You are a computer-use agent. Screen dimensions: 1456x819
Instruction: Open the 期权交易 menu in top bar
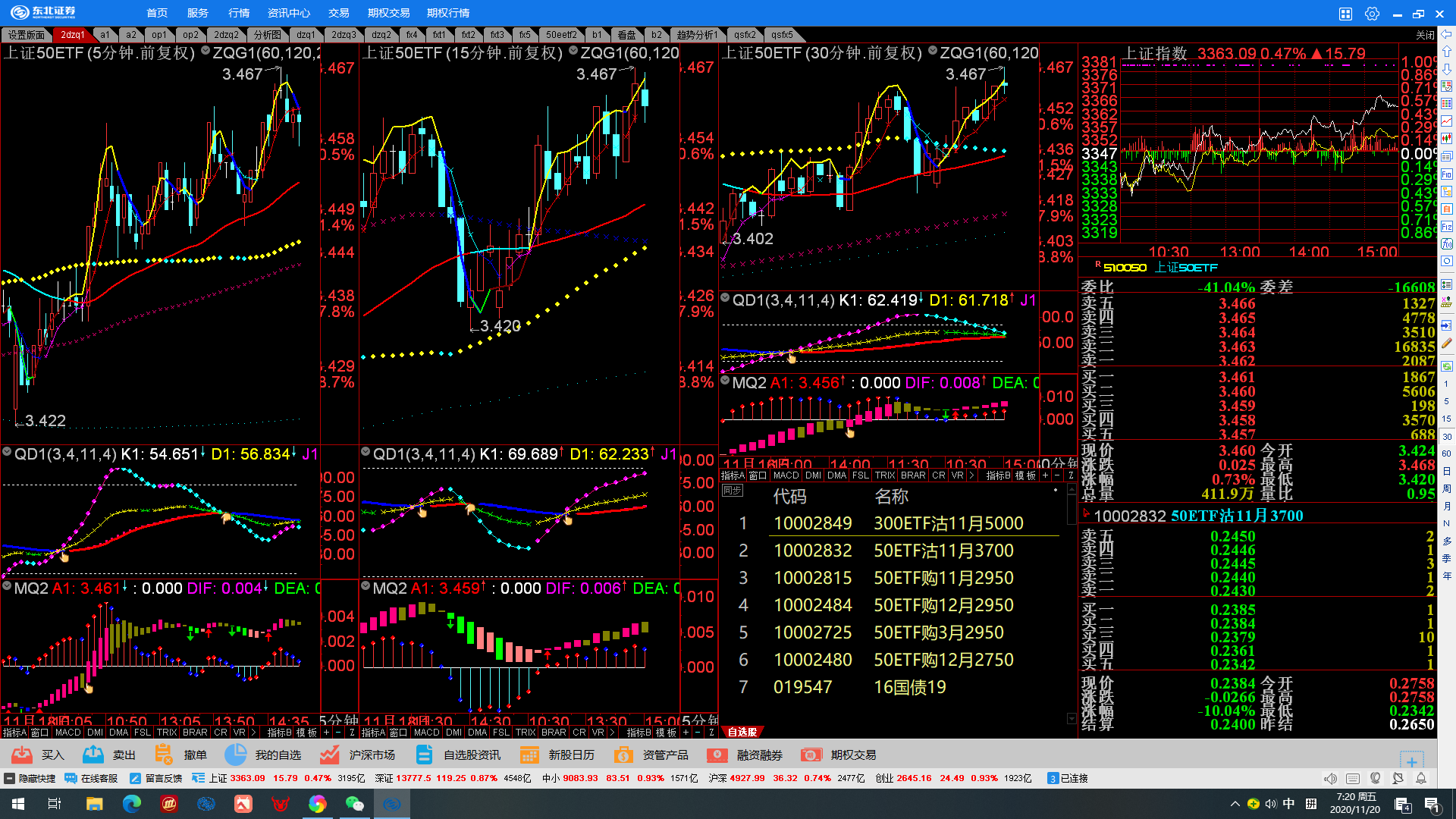point(388,13)
